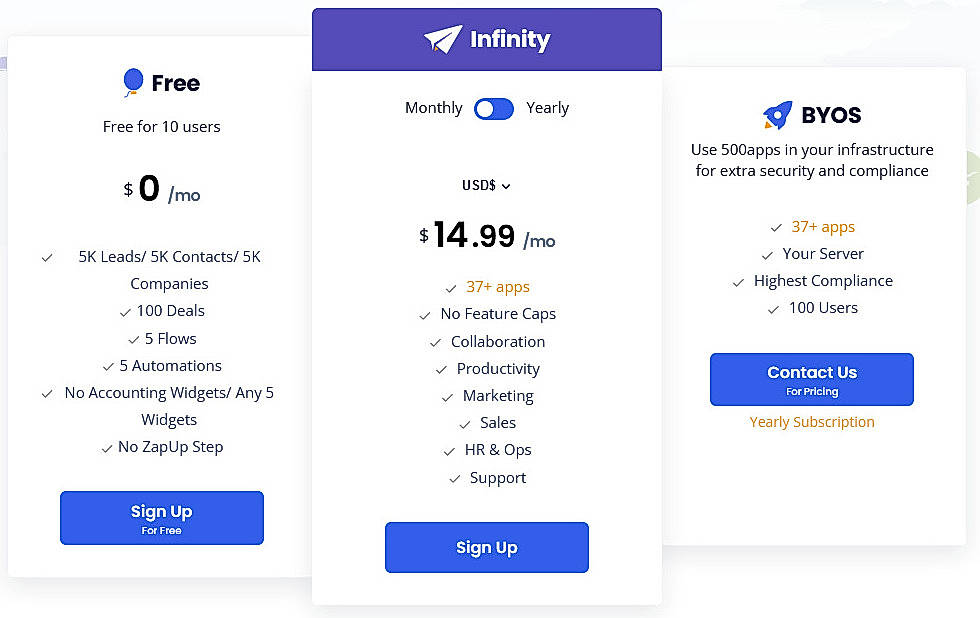Click the BYOS rocket icon
980x618 pixels.
[777, 116]
